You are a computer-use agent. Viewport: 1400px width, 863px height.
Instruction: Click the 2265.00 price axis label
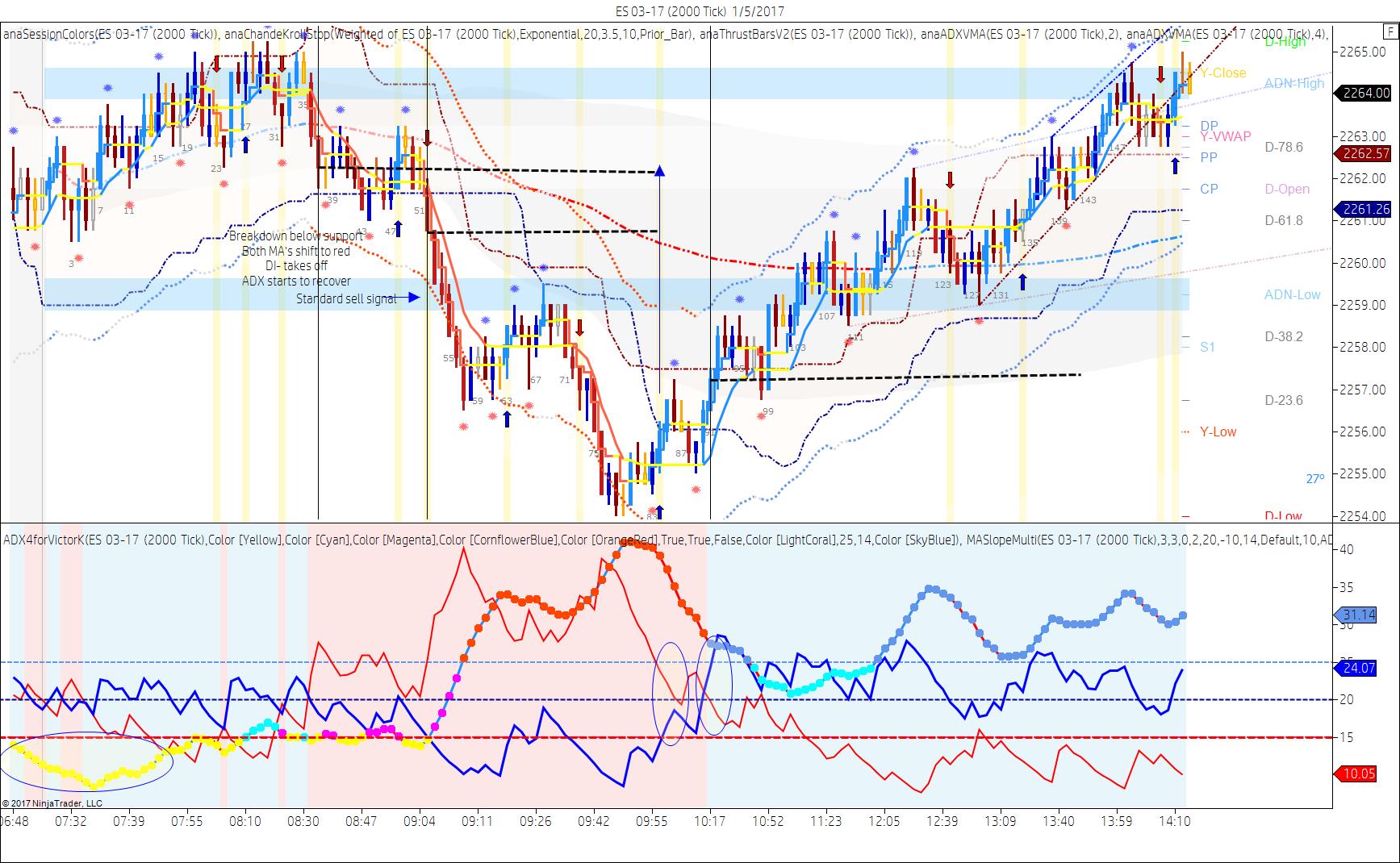click(x=1363, y=52)
